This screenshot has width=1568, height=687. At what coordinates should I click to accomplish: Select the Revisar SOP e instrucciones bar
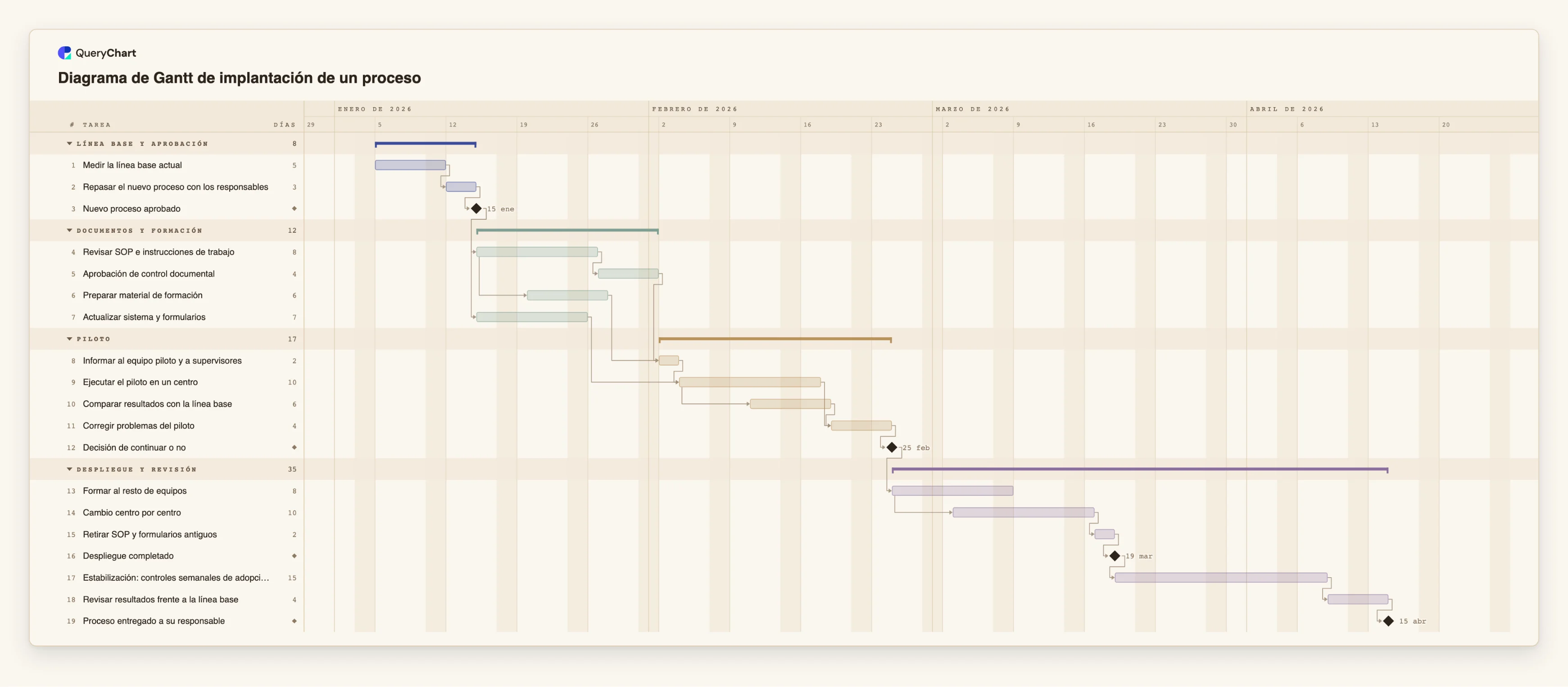pyautogui.click(x=537, y=252)
